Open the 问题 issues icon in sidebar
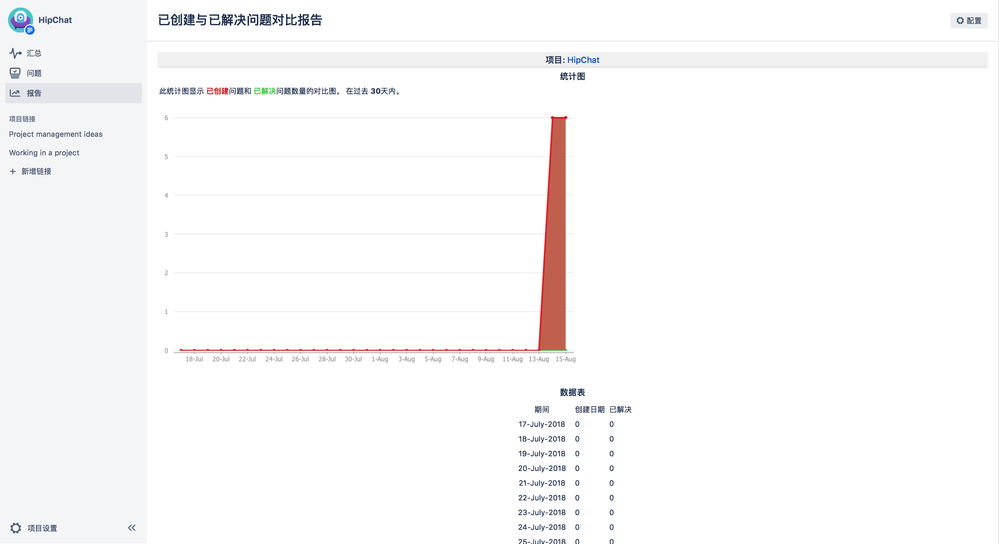Image resolution: width=999 pixels, height=544 pixels. coord(15,73)
